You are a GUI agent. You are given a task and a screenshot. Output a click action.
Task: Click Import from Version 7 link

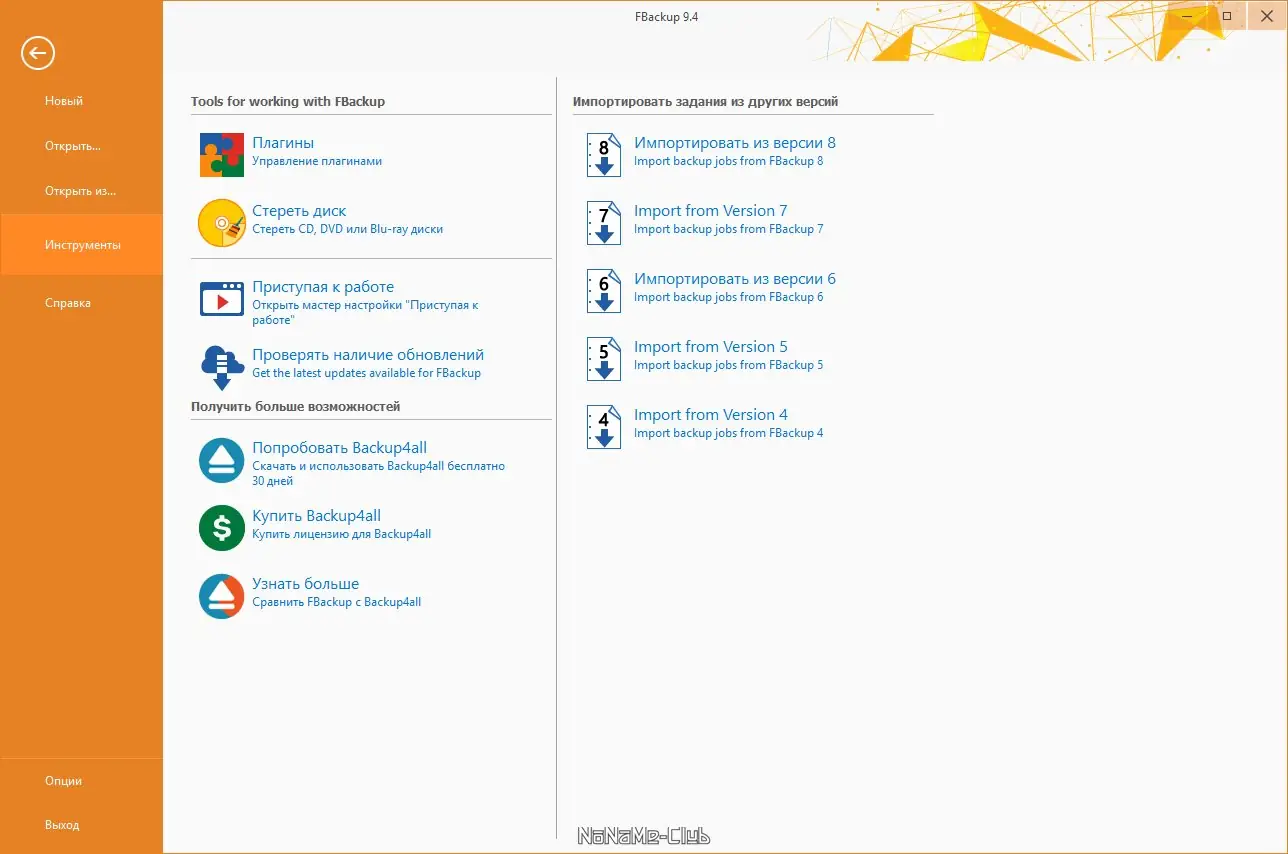pyautogui.click(x=711, y=211)
